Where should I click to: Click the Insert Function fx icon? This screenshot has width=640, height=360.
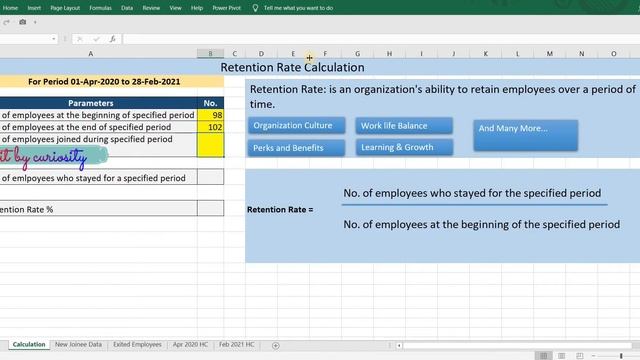[x=112, y=39]
